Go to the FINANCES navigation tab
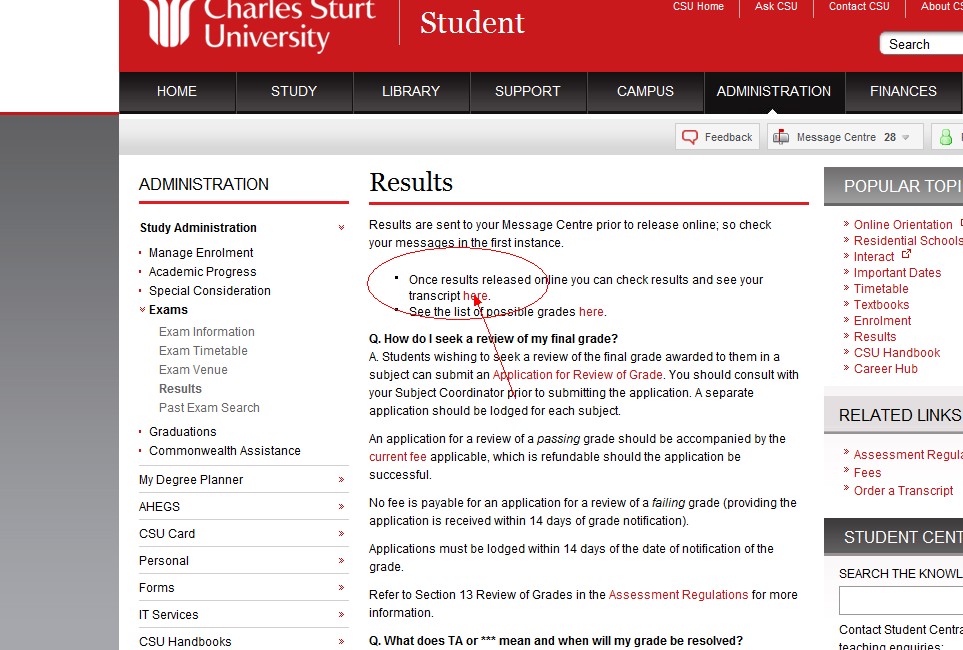The image size is (963, 650). 902,91
